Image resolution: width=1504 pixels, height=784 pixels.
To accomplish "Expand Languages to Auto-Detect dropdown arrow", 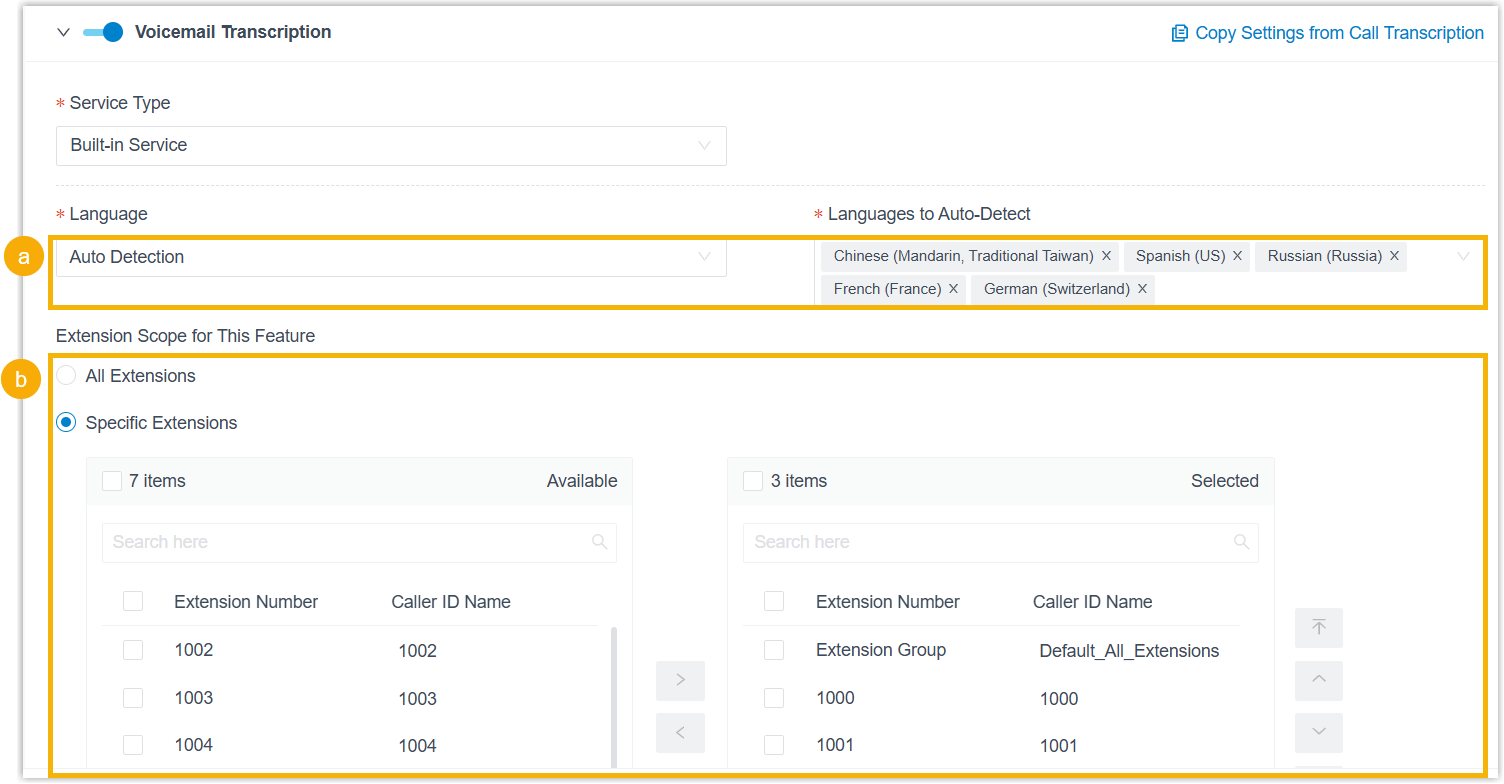I will point(1463,256).
